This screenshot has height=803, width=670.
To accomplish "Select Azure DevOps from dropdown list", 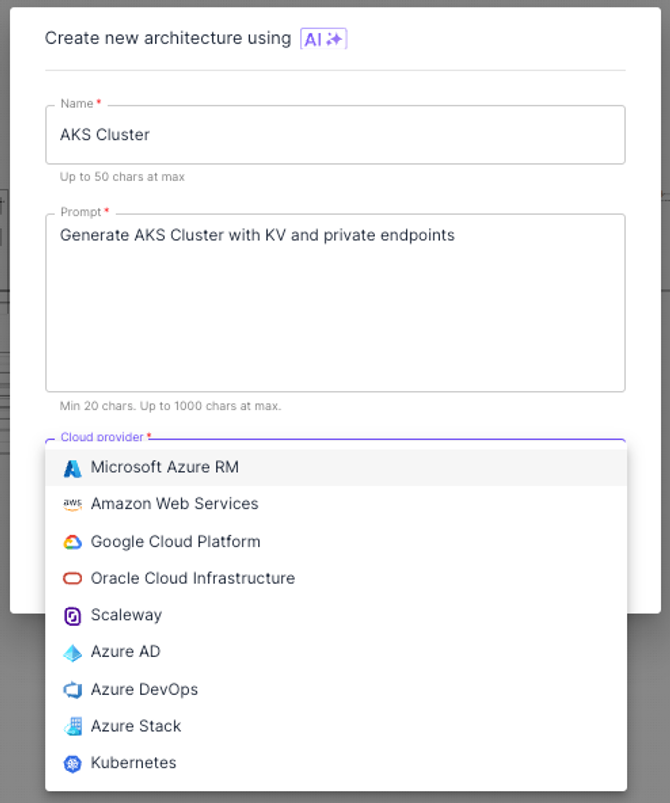I will tap(145, 689).
